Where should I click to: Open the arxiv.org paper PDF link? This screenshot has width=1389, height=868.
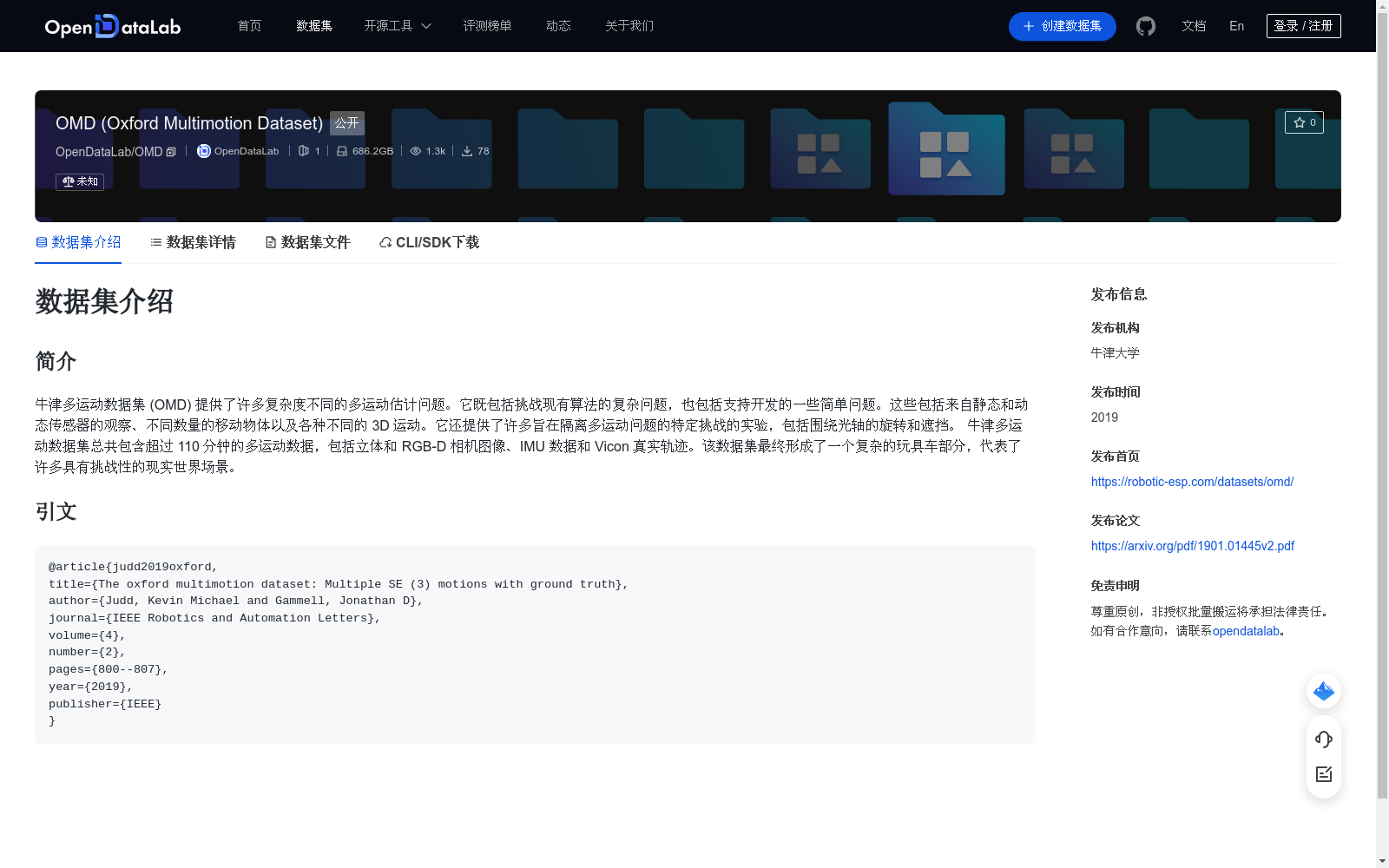click(x=1193, y=546)
